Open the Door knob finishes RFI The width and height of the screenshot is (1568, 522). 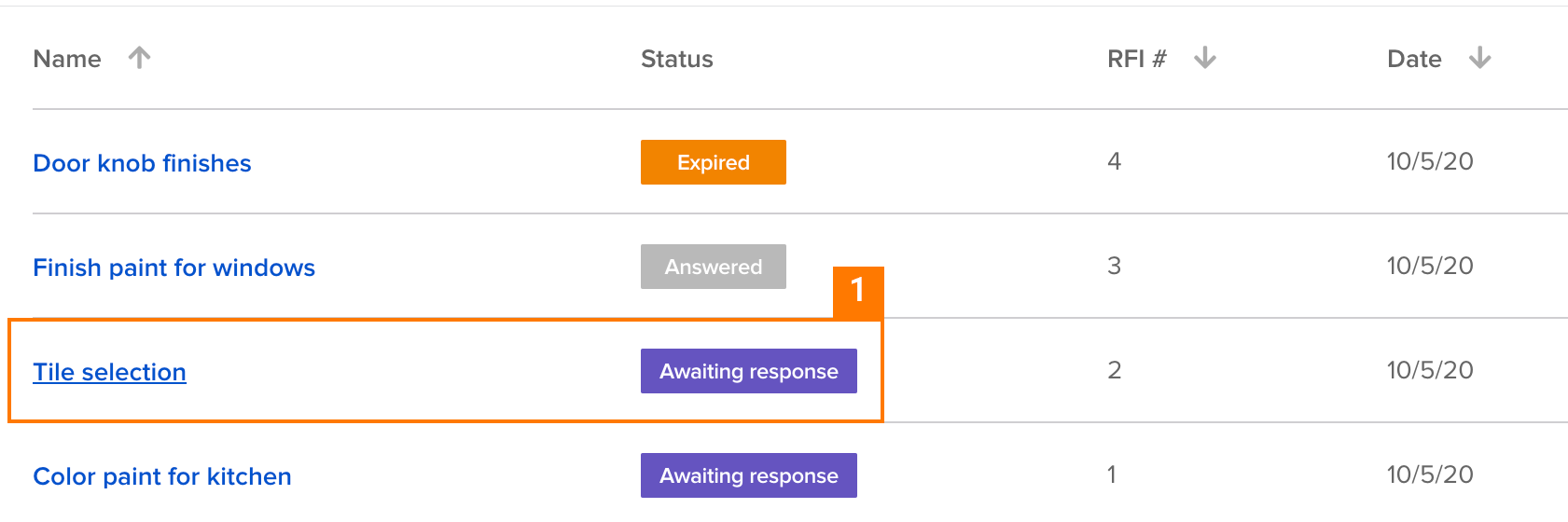142,163
